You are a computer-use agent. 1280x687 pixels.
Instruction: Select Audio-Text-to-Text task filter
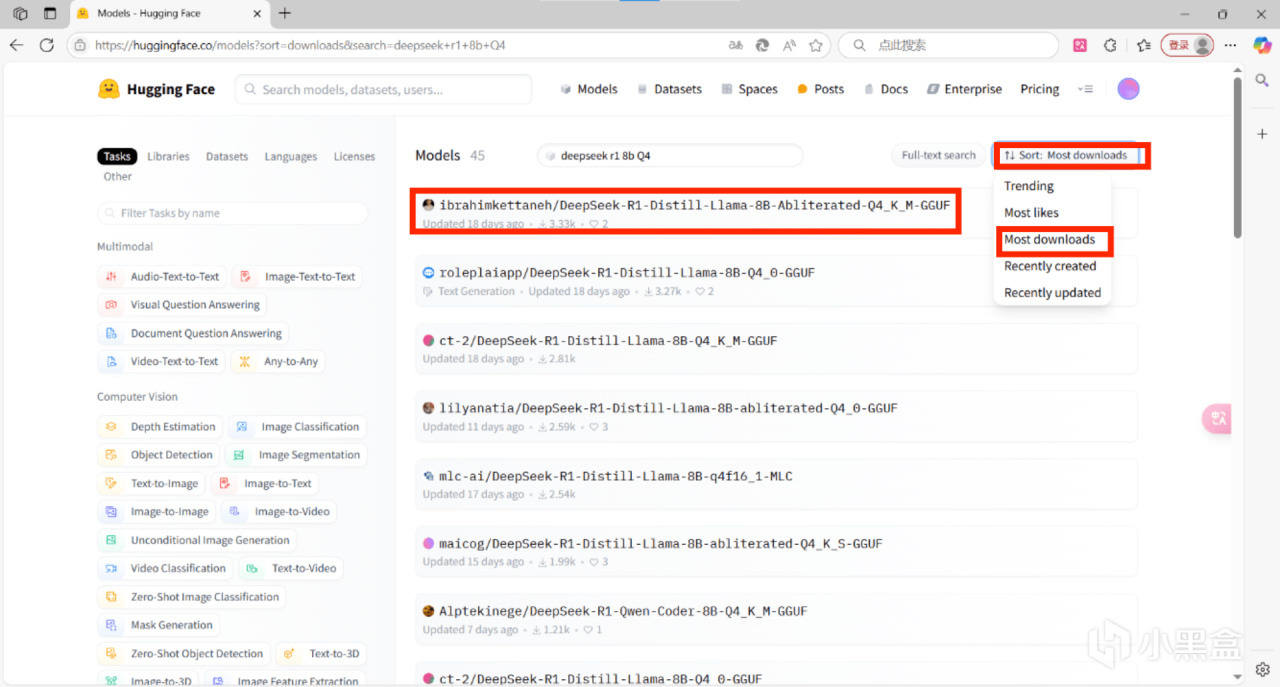pyautogui.click(x=162, y=276)
